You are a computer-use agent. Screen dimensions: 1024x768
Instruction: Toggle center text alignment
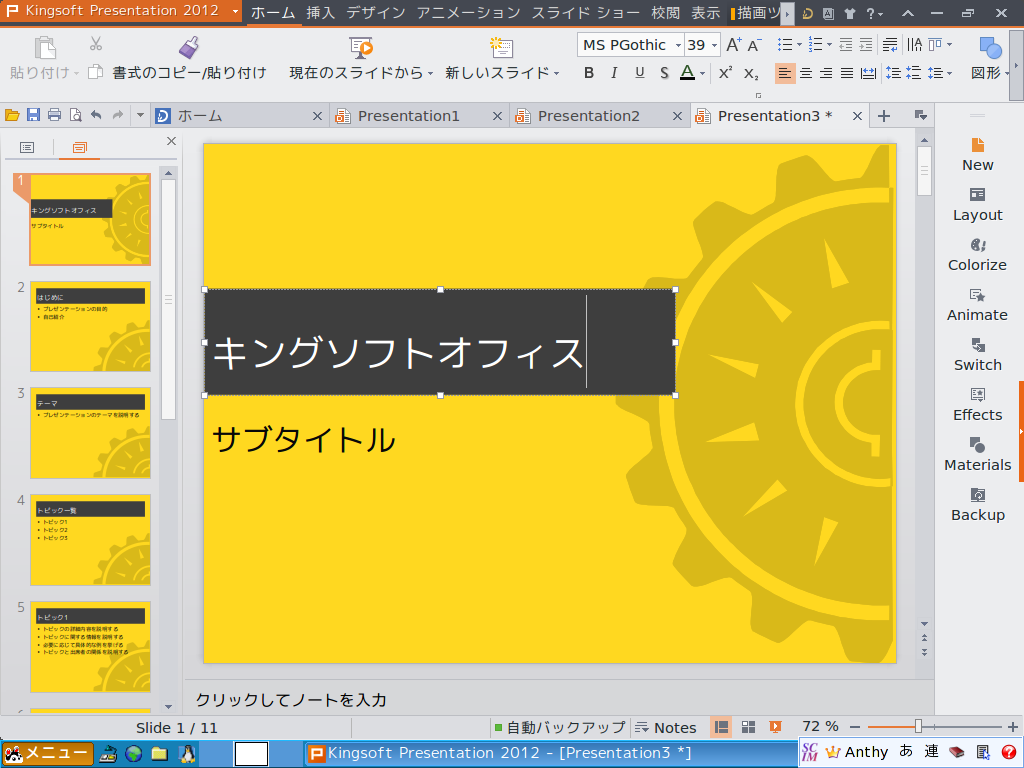[806, 73]
